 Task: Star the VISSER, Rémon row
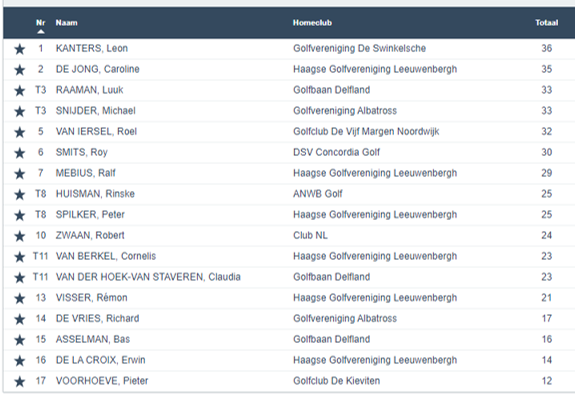20,298
